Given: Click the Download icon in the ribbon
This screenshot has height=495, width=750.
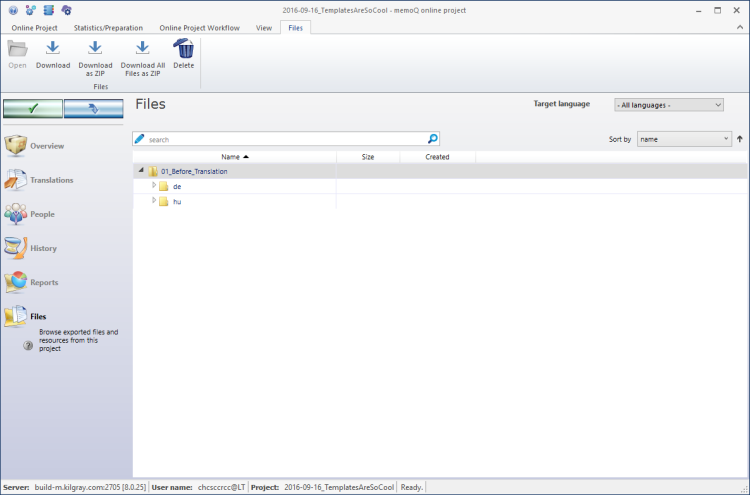Looking at the screenshot, I should (x=53, y=48).
